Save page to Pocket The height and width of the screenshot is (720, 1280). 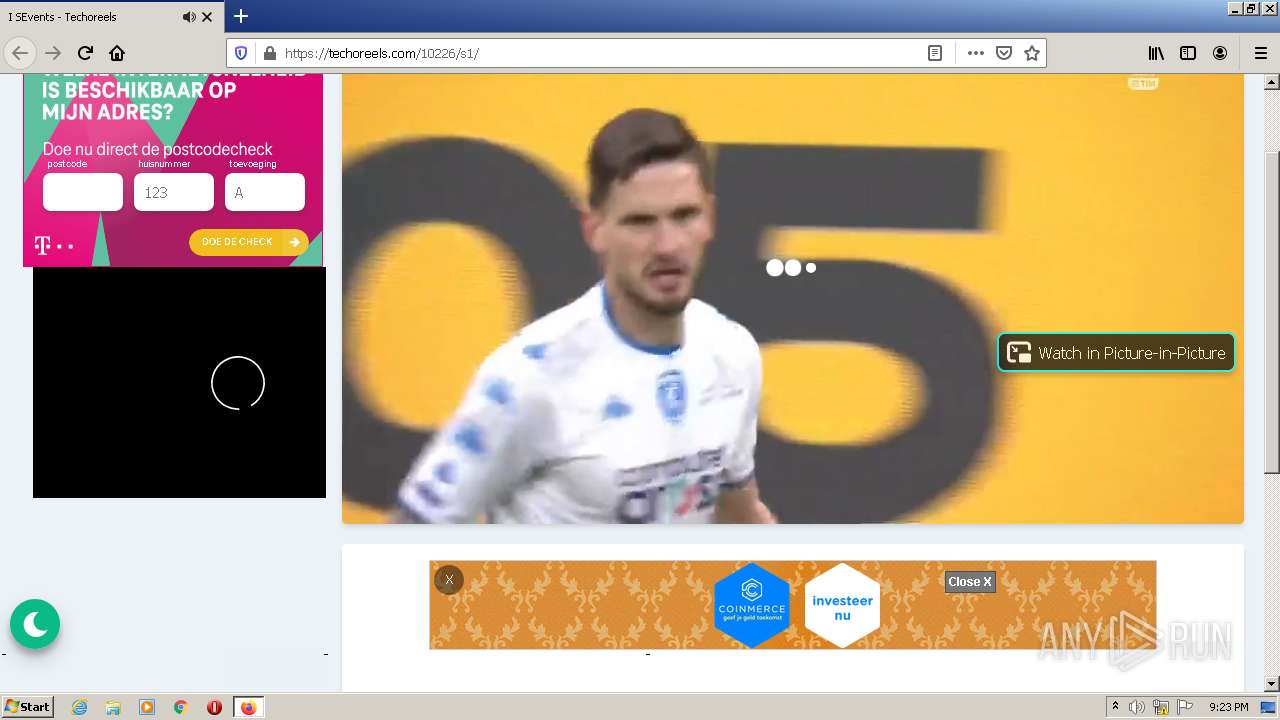(x=1004, y=53)
